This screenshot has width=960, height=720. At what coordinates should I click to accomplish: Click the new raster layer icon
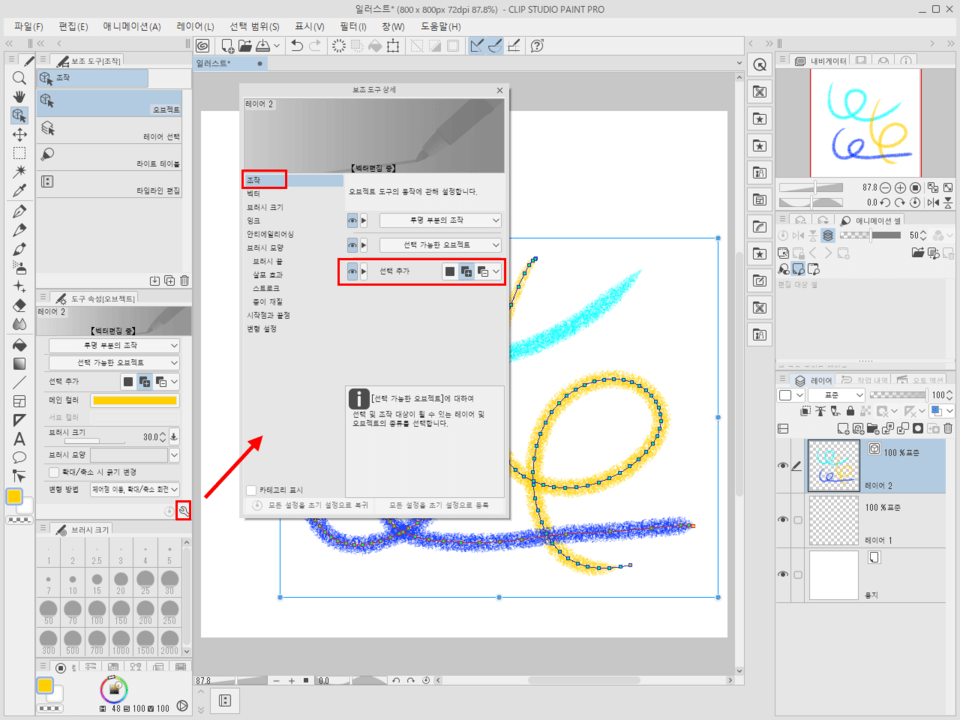(x=841, y=429)
